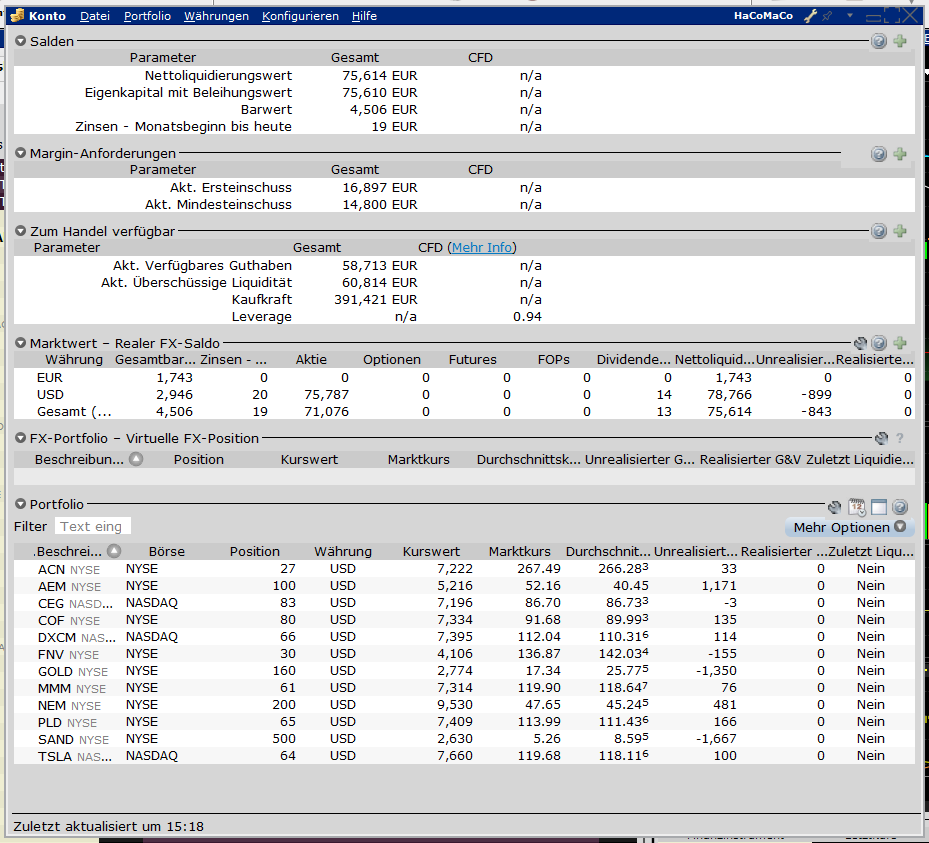Click green plus icon in Margin-Anforderungen
929x843 pixels.
click(900, 154)
